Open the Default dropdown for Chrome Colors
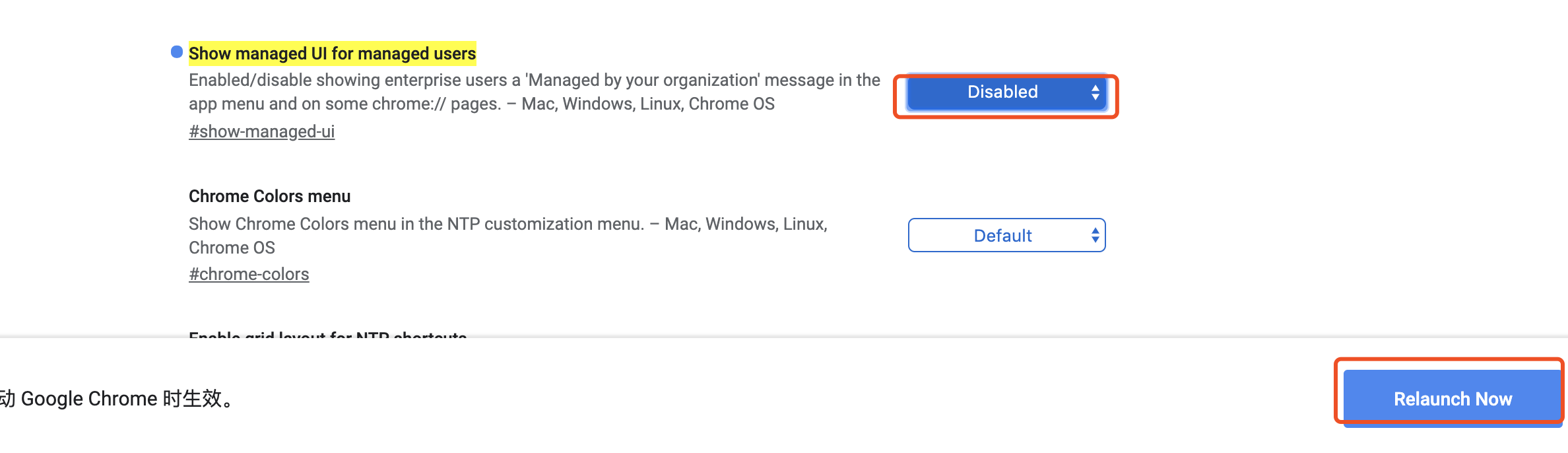Viewport: 1568px width, 453px height. [1006, 236]
